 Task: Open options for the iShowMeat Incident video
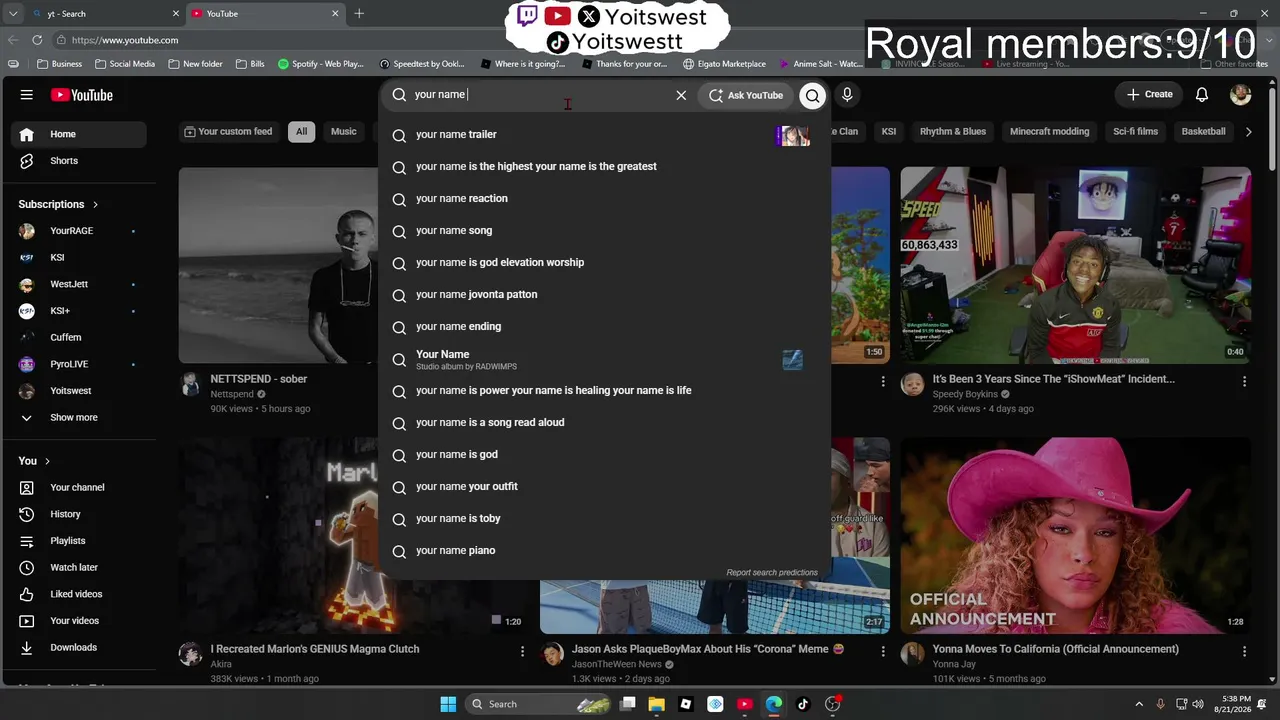pos(1244,381)
